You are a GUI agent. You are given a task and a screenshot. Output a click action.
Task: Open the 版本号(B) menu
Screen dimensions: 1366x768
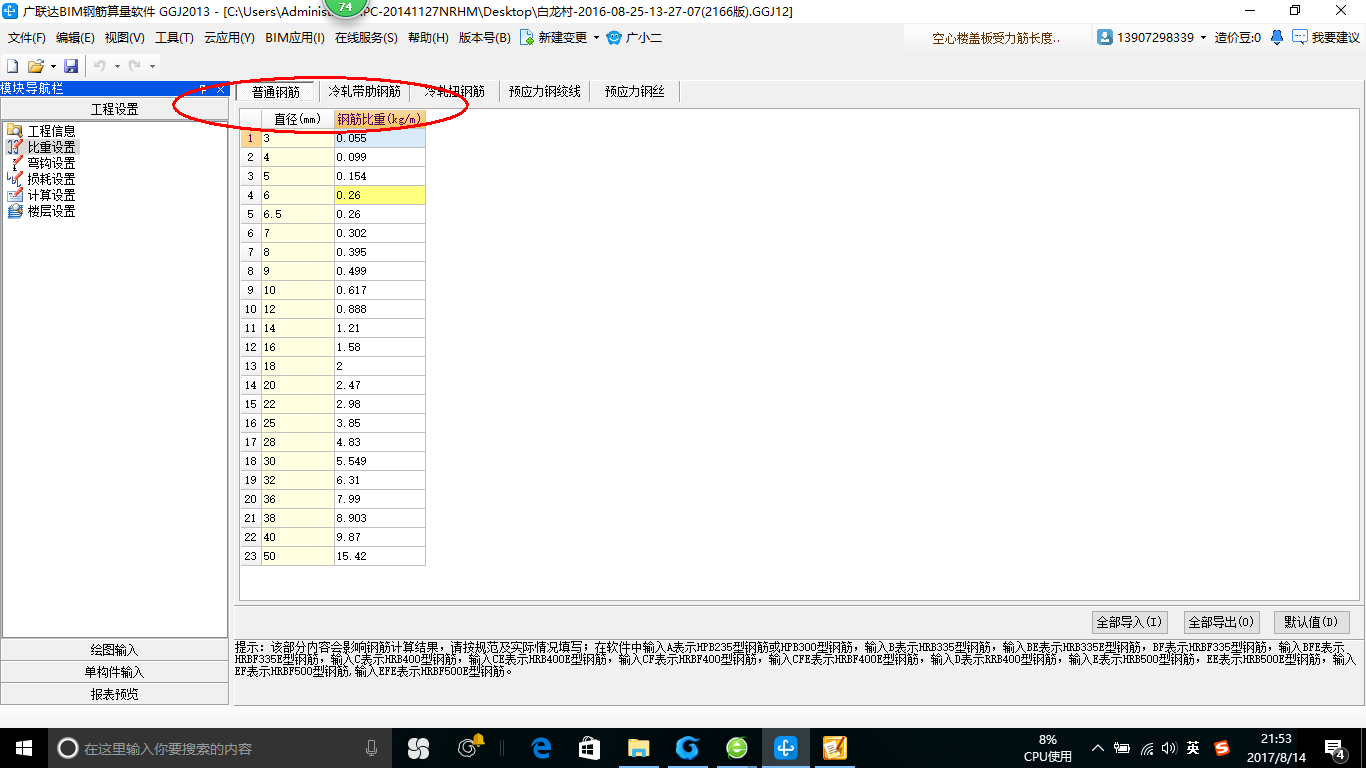coord(484,38)
